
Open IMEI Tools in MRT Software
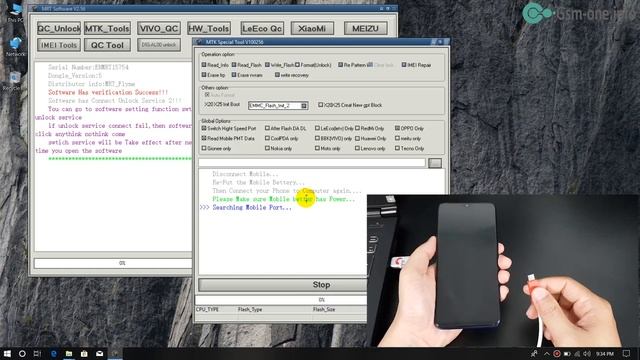pos(59,45)
